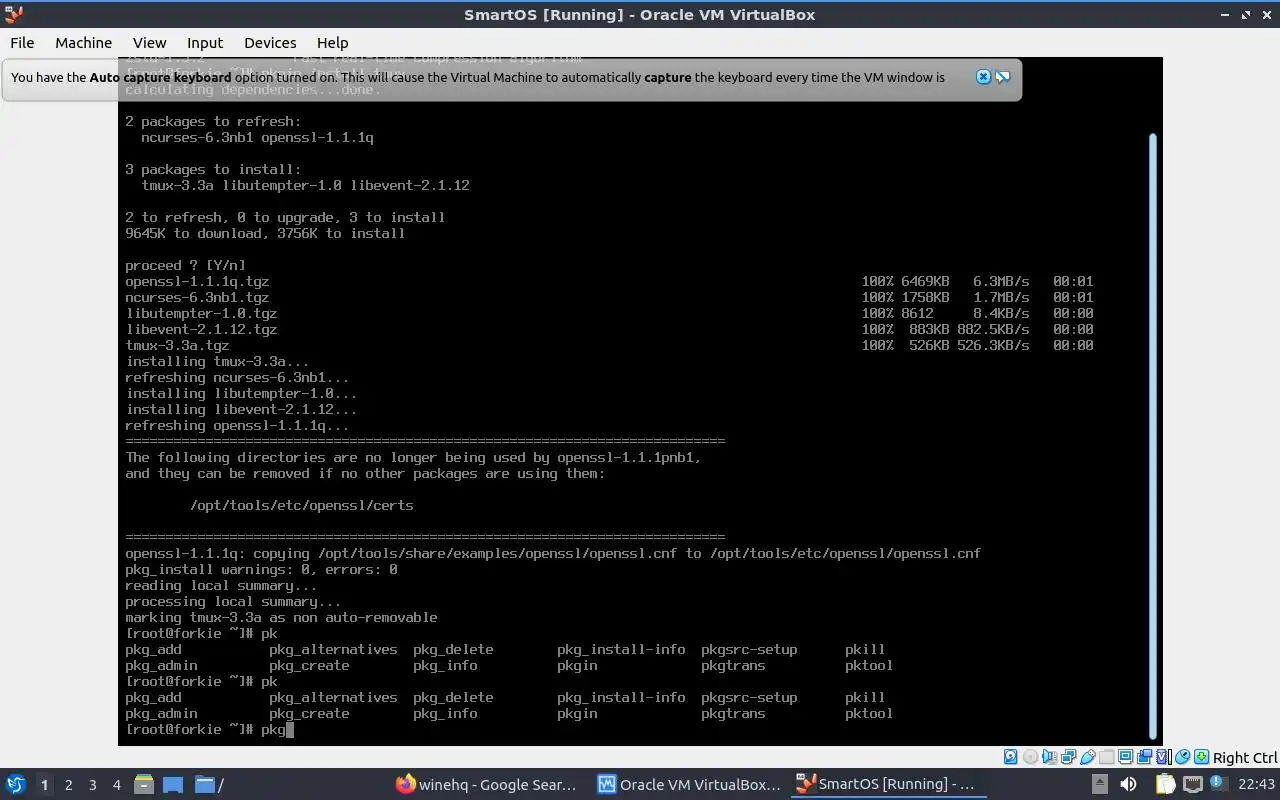Screen dimensions: 1280x800
Task: Click the VM window vertical scrollbar
Action: point(1152,435)
